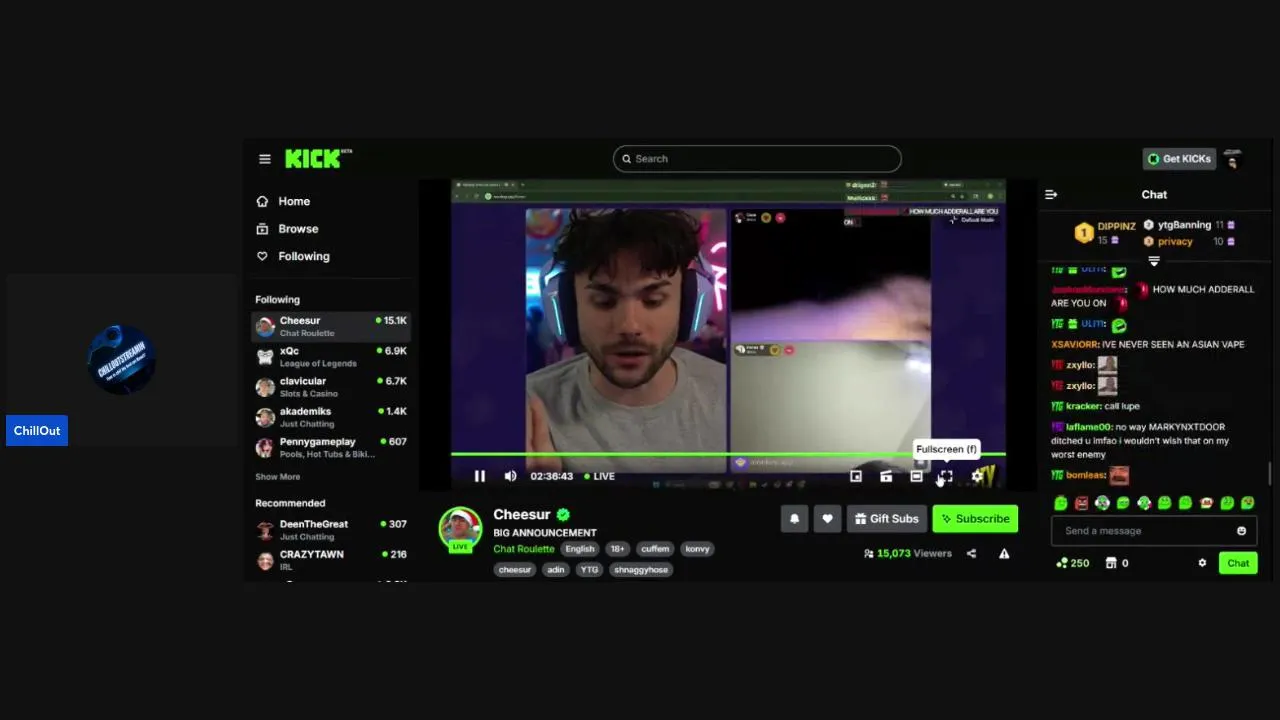Click the clip creation icon in player
Viewport: 1280px width, 720px height.
[x=886, y=476]
